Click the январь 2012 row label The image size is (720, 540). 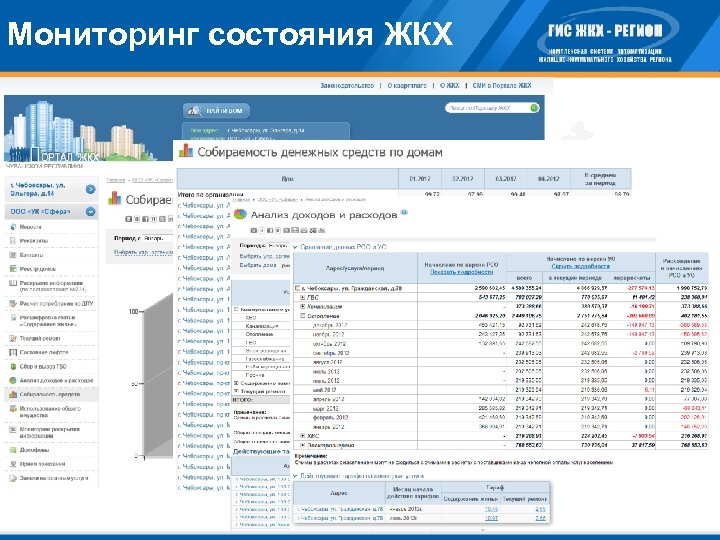[328, 427]
